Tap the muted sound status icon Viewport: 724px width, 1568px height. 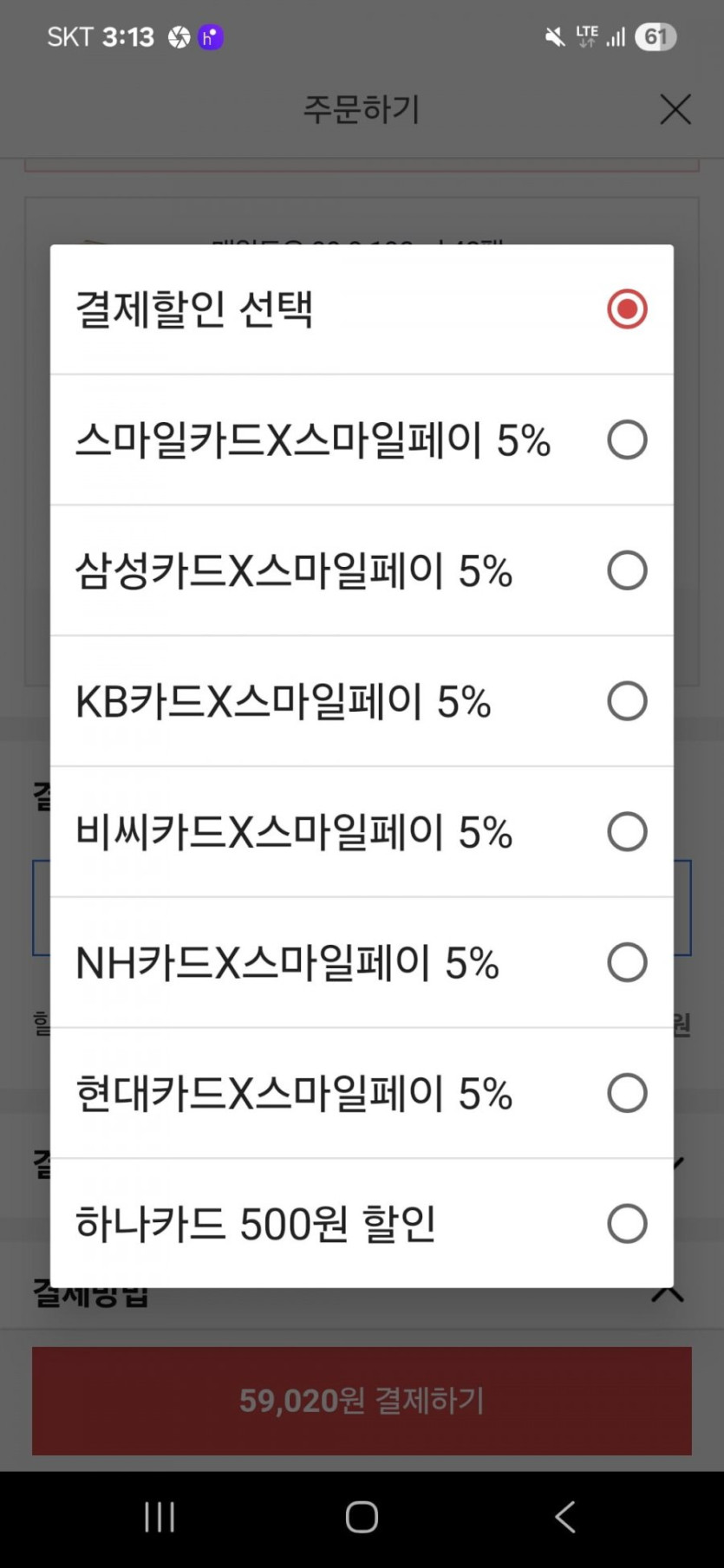[554, 36]
